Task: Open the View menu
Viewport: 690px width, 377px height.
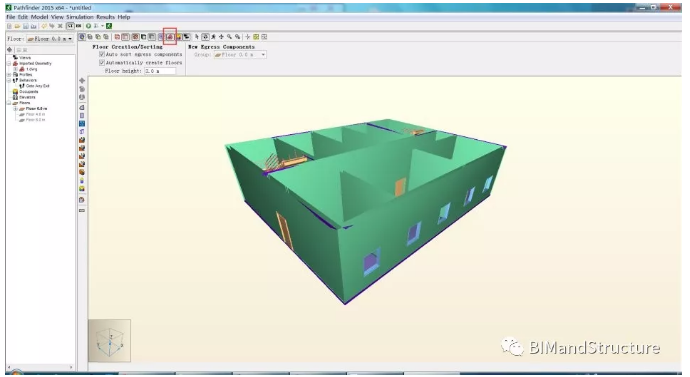Action: [57, 17]
